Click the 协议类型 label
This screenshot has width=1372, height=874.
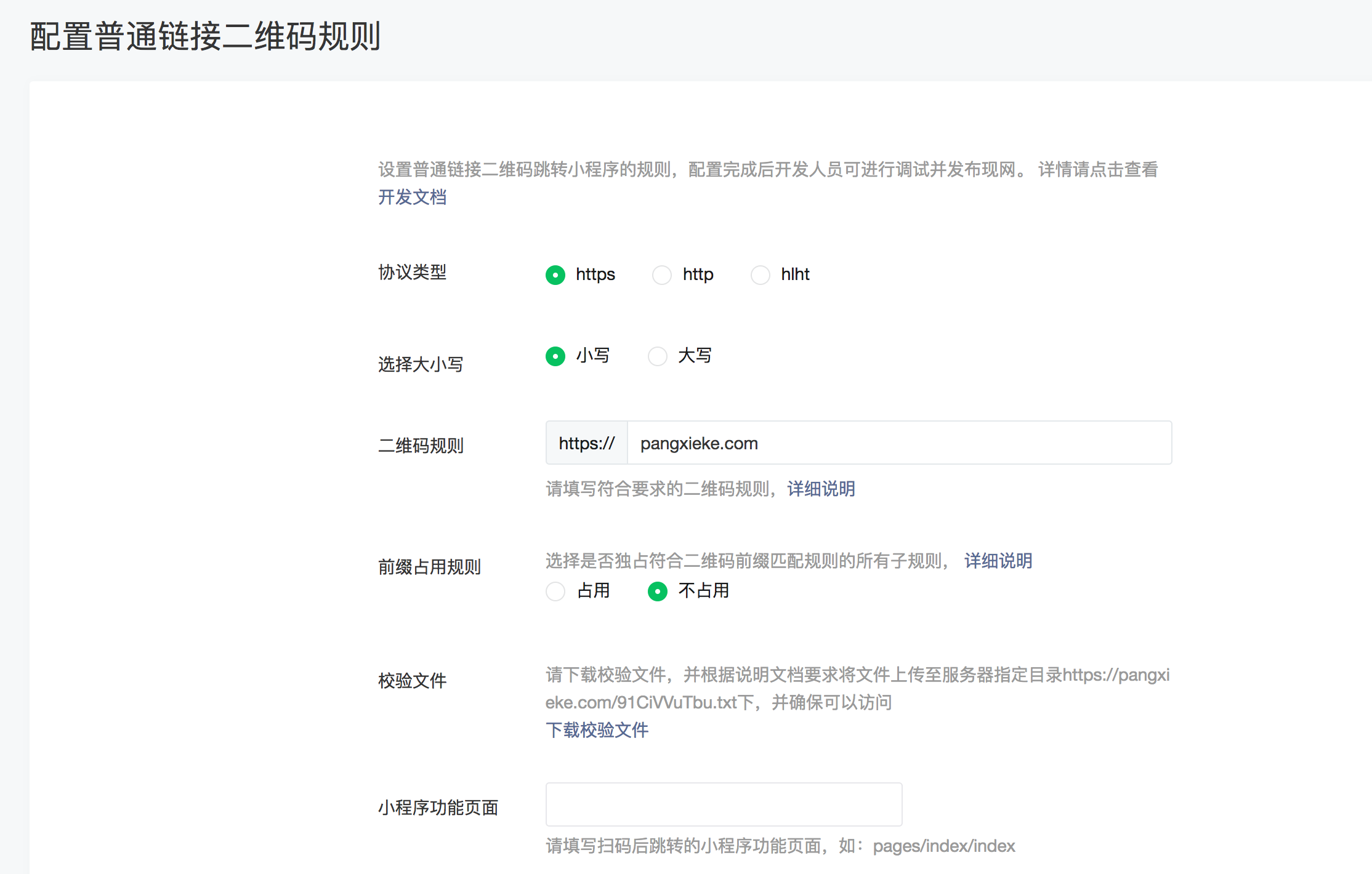point(412,272)
